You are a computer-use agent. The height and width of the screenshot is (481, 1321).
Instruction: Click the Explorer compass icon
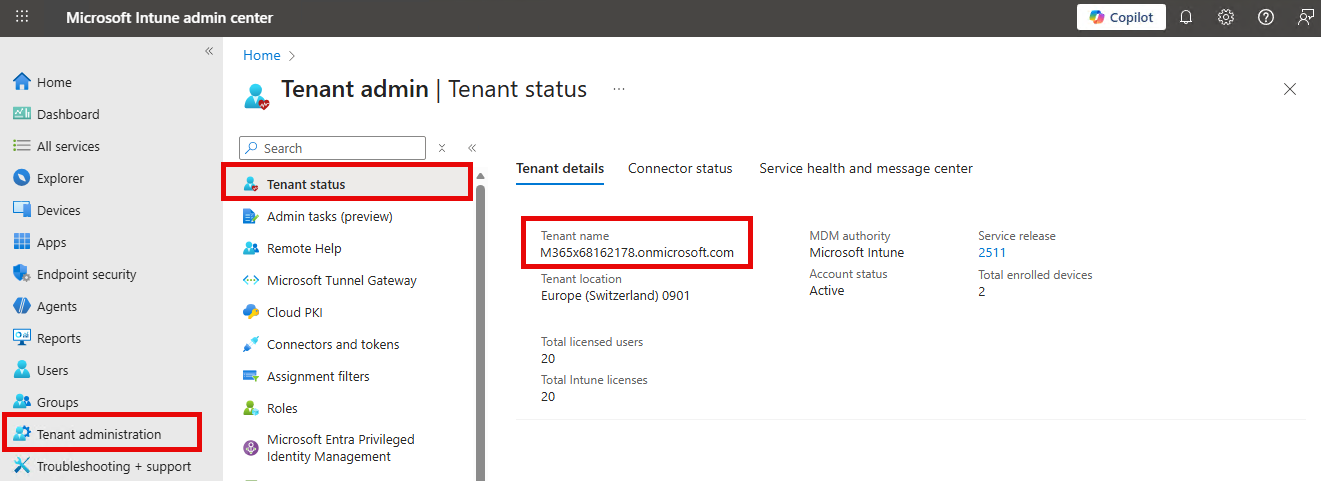[22, 178]
